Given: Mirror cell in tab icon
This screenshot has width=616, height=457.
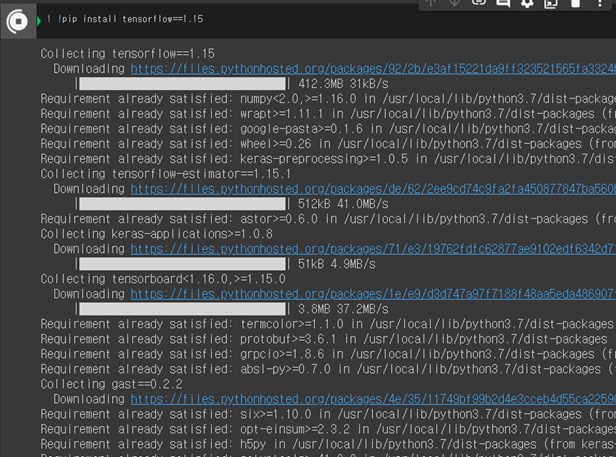Looking at the screenshot, I should click(551, 3).
